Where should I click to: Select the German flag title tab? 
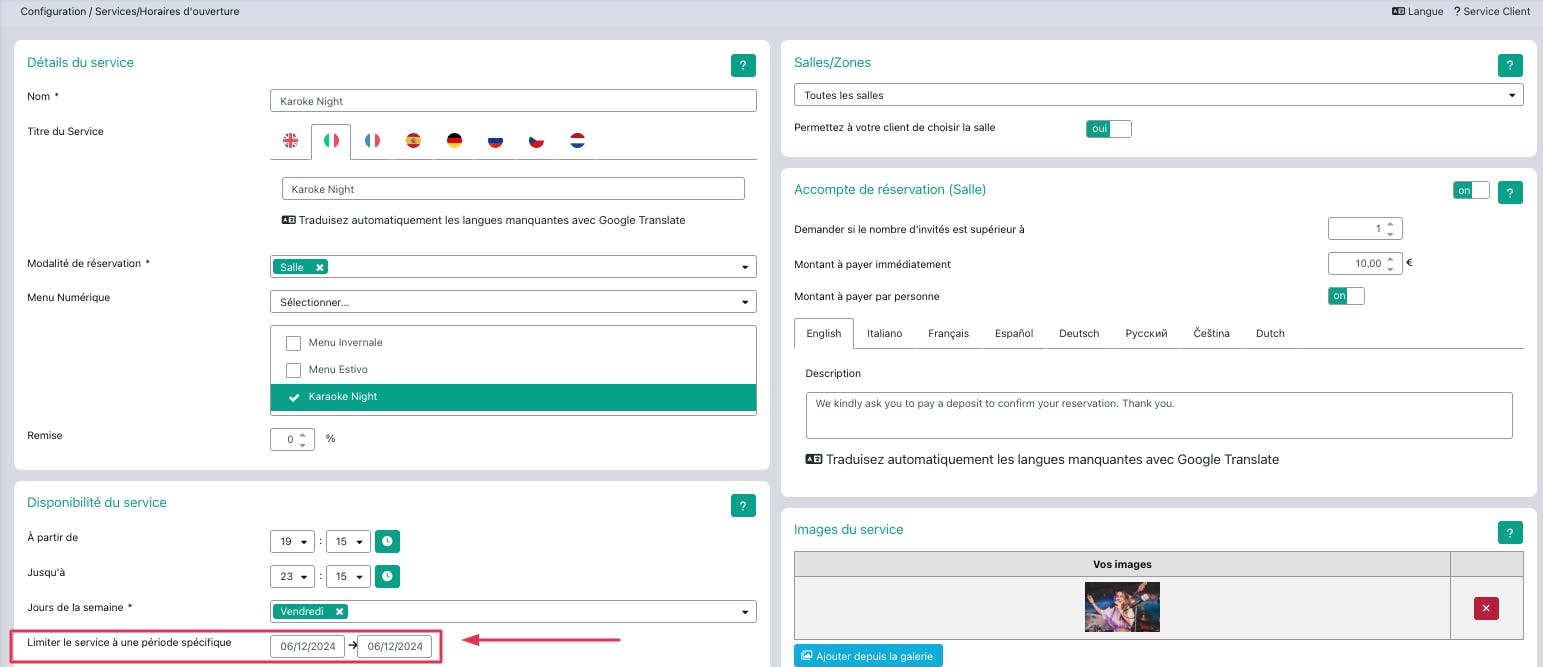[x=454, y=141]
